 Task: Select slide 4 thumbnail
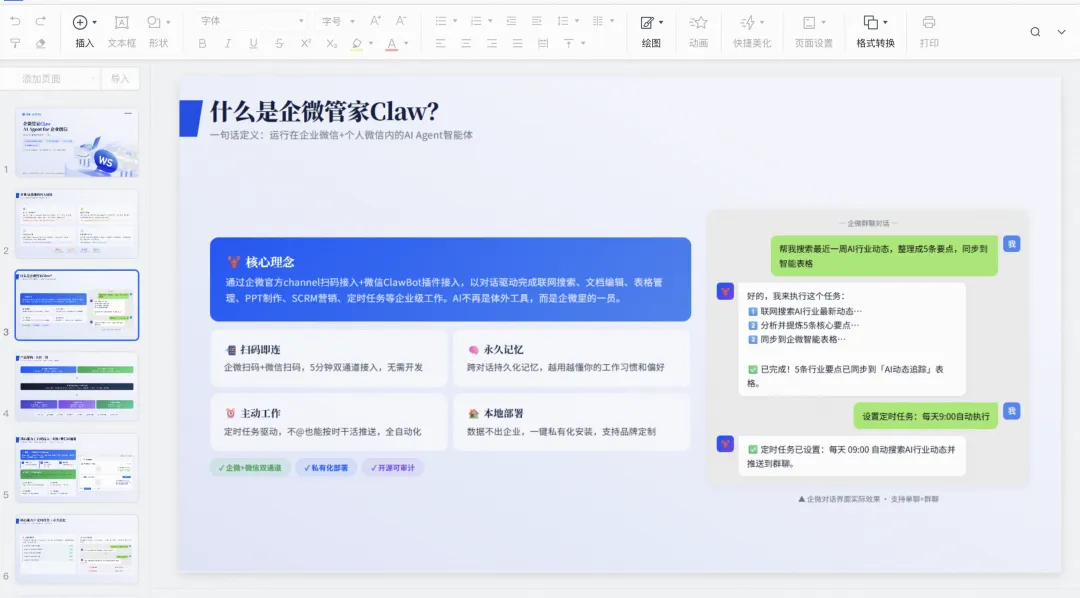coord(76,386)
